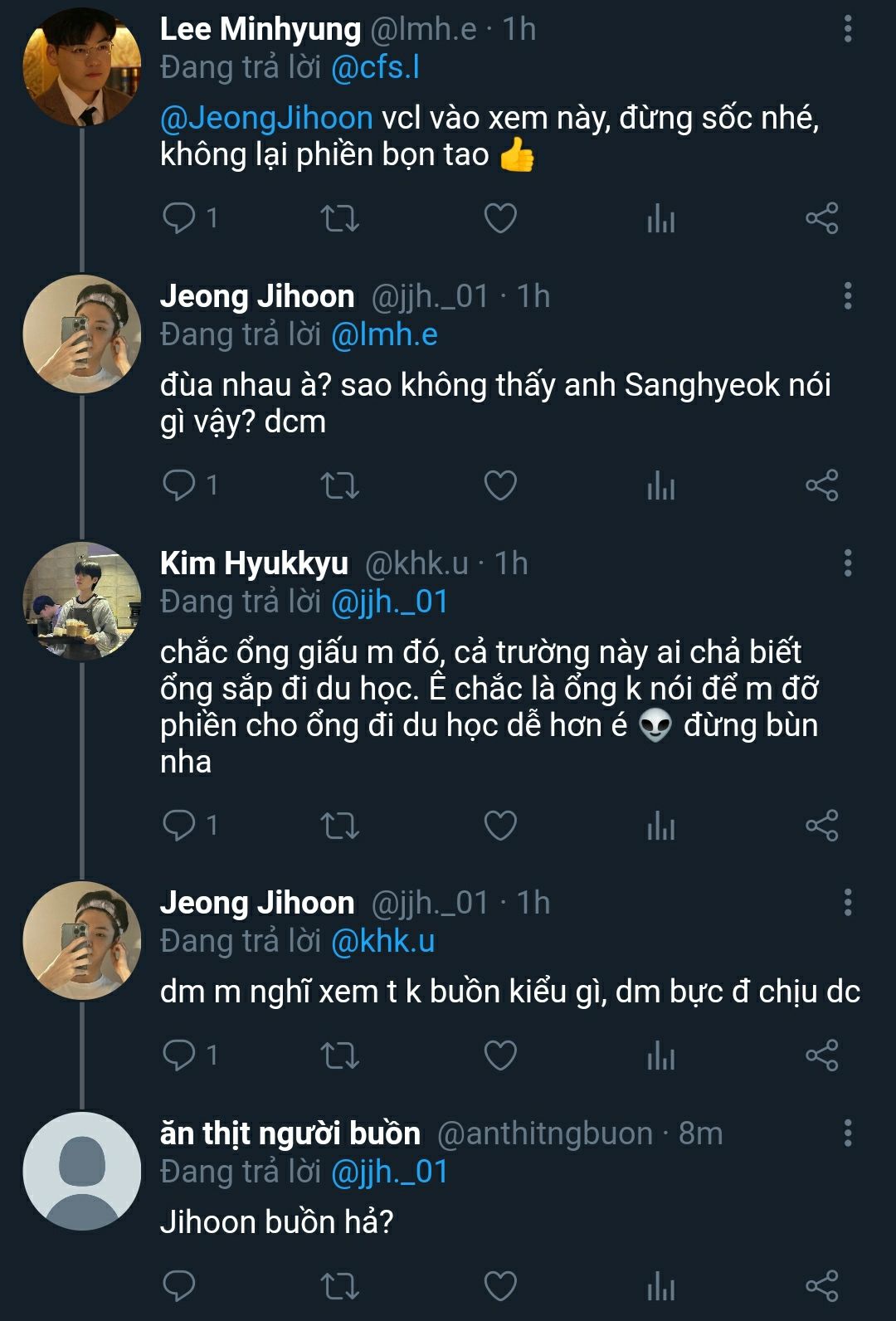Reply to the "Jihoon buồn hả?" tweet

(178, 1286)
